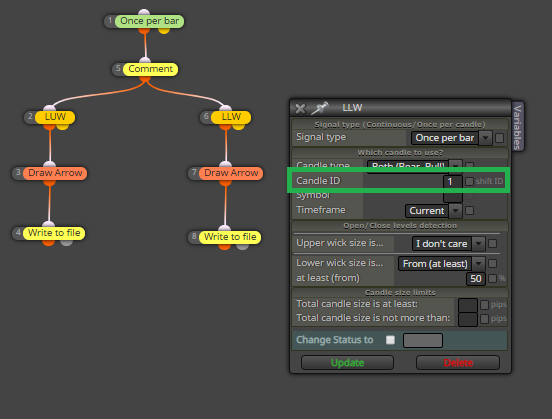The width and height of the screenshot is (552, 419).
Task: Select the LUW node
Action: [55, 117]
